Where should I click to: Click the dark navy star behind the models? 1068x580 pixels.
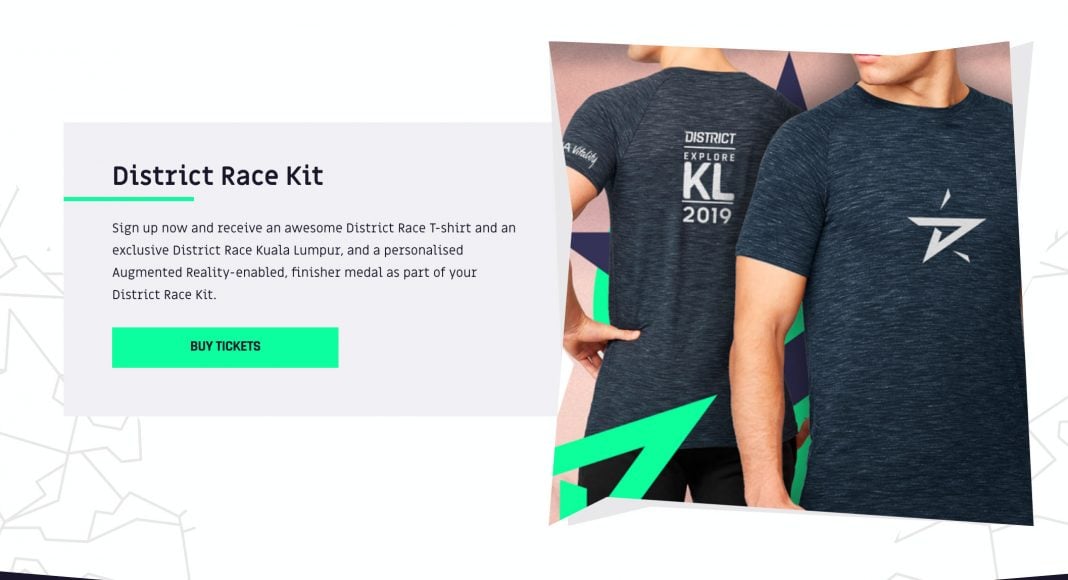(789, 80)
